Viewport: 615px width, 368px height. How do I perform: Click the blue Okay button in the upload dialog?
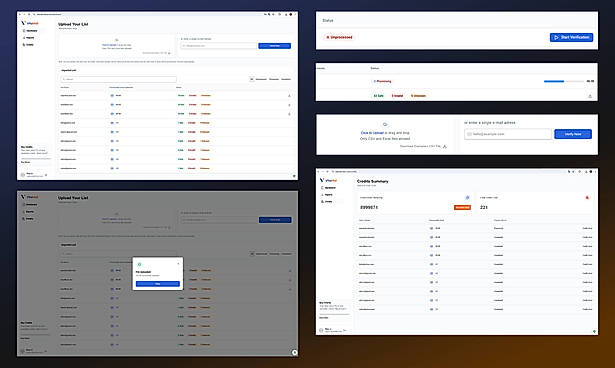158,284
